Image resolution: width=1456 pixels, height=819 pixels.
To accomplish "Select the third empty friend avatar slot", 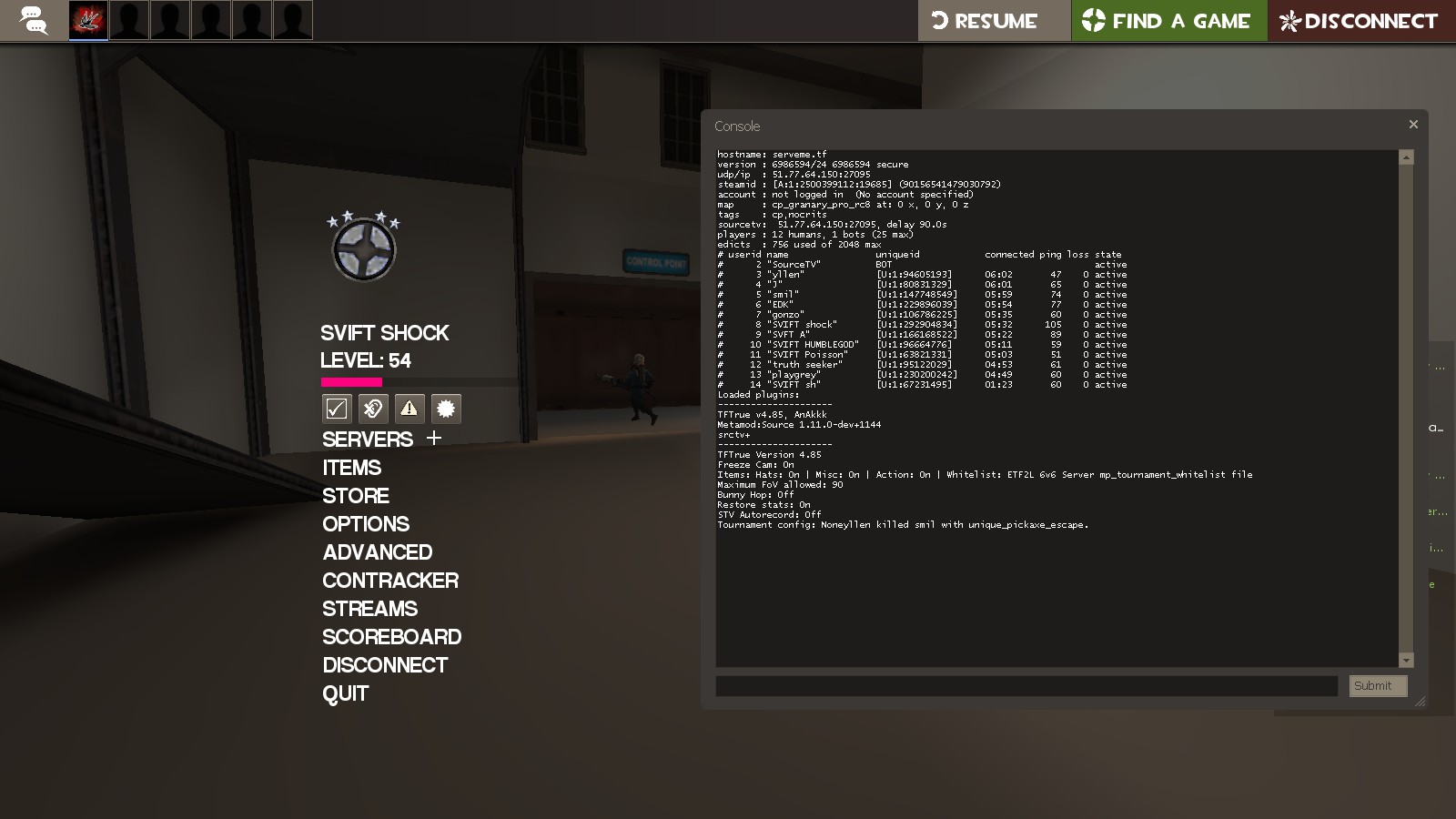I will point(170,20).
